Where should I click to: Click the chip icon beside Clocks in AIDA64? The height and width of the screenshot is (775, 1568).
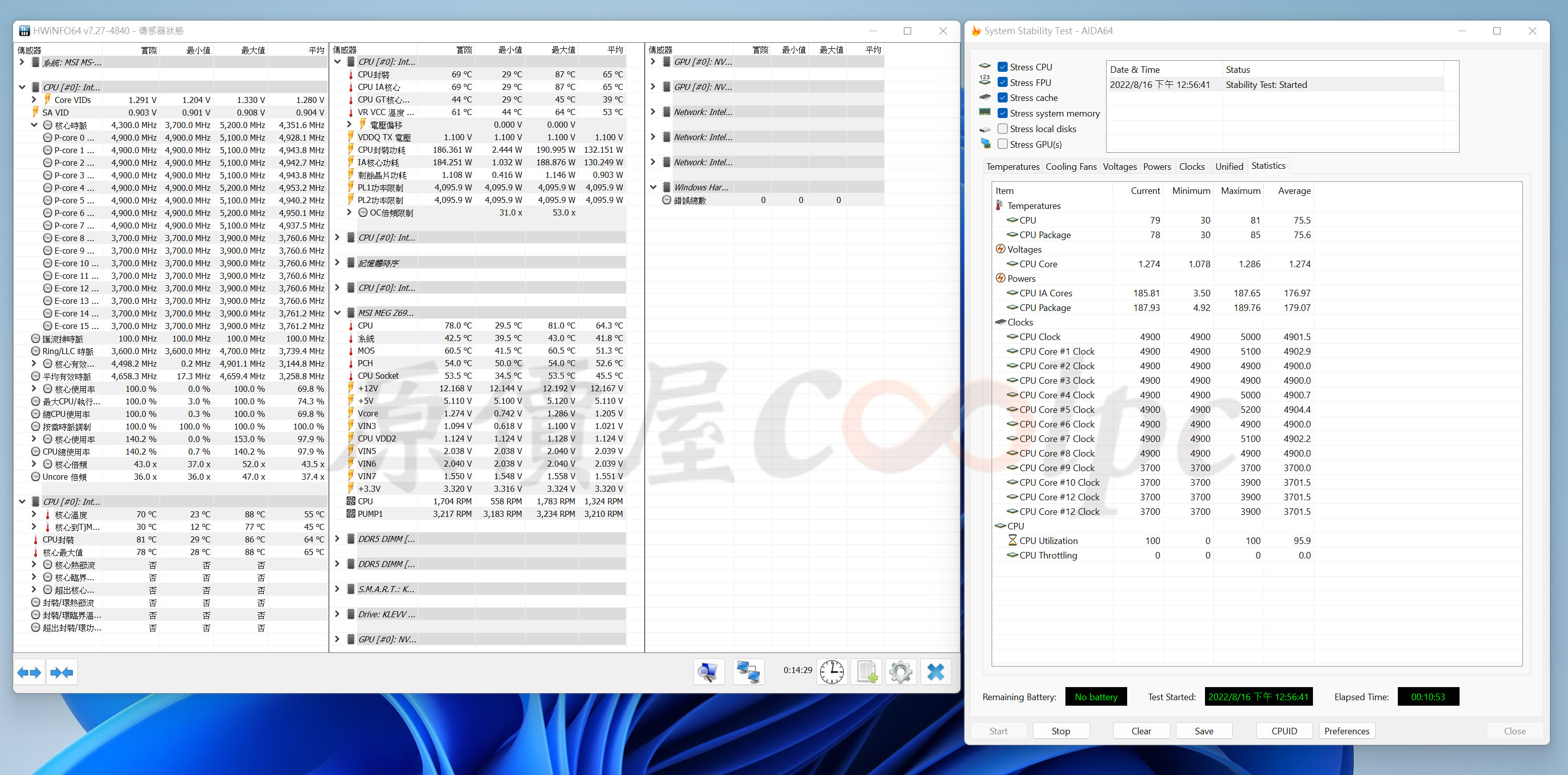(x=1001, y=322)
